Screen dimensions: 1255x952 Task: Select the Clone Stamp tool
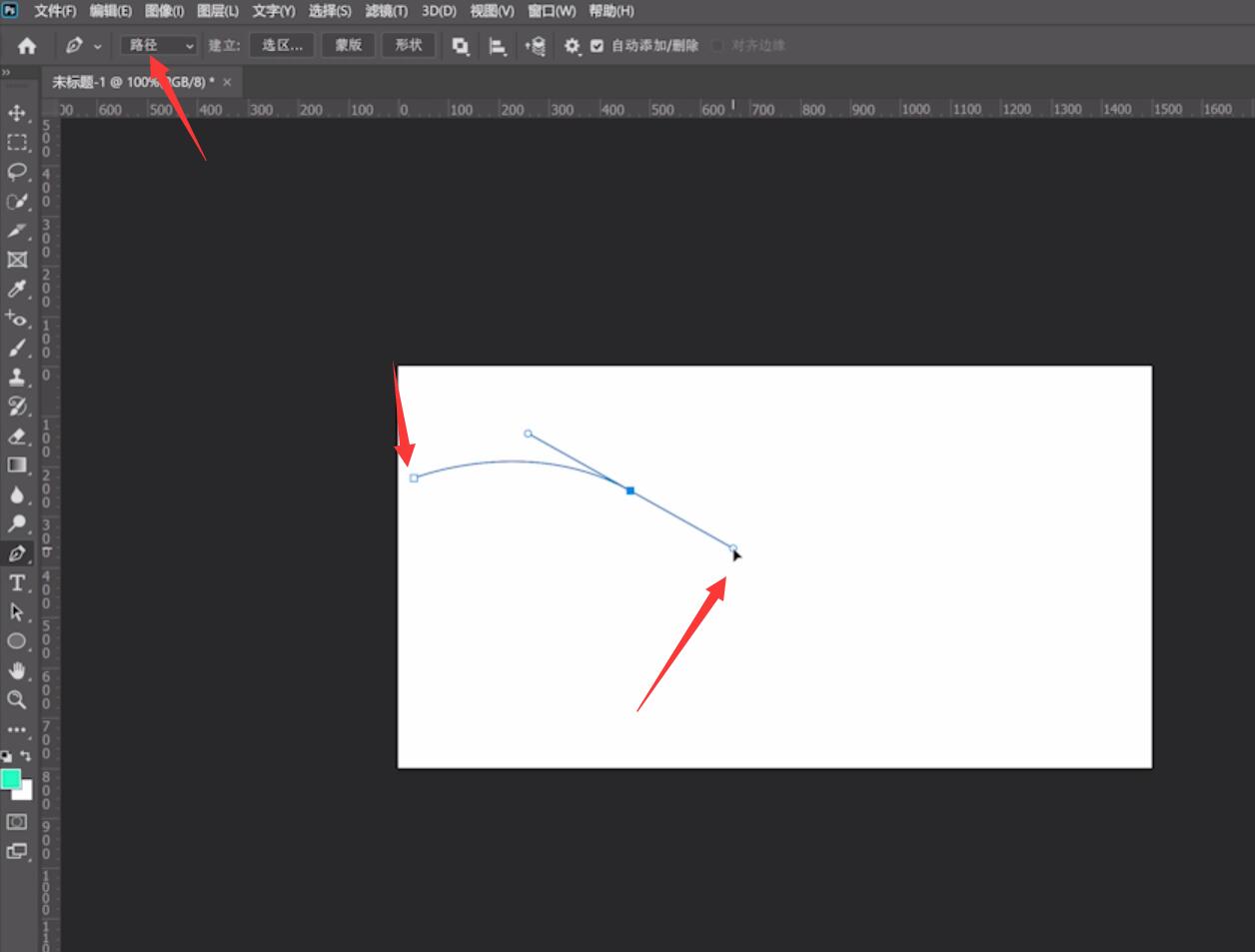coord(17,377)
